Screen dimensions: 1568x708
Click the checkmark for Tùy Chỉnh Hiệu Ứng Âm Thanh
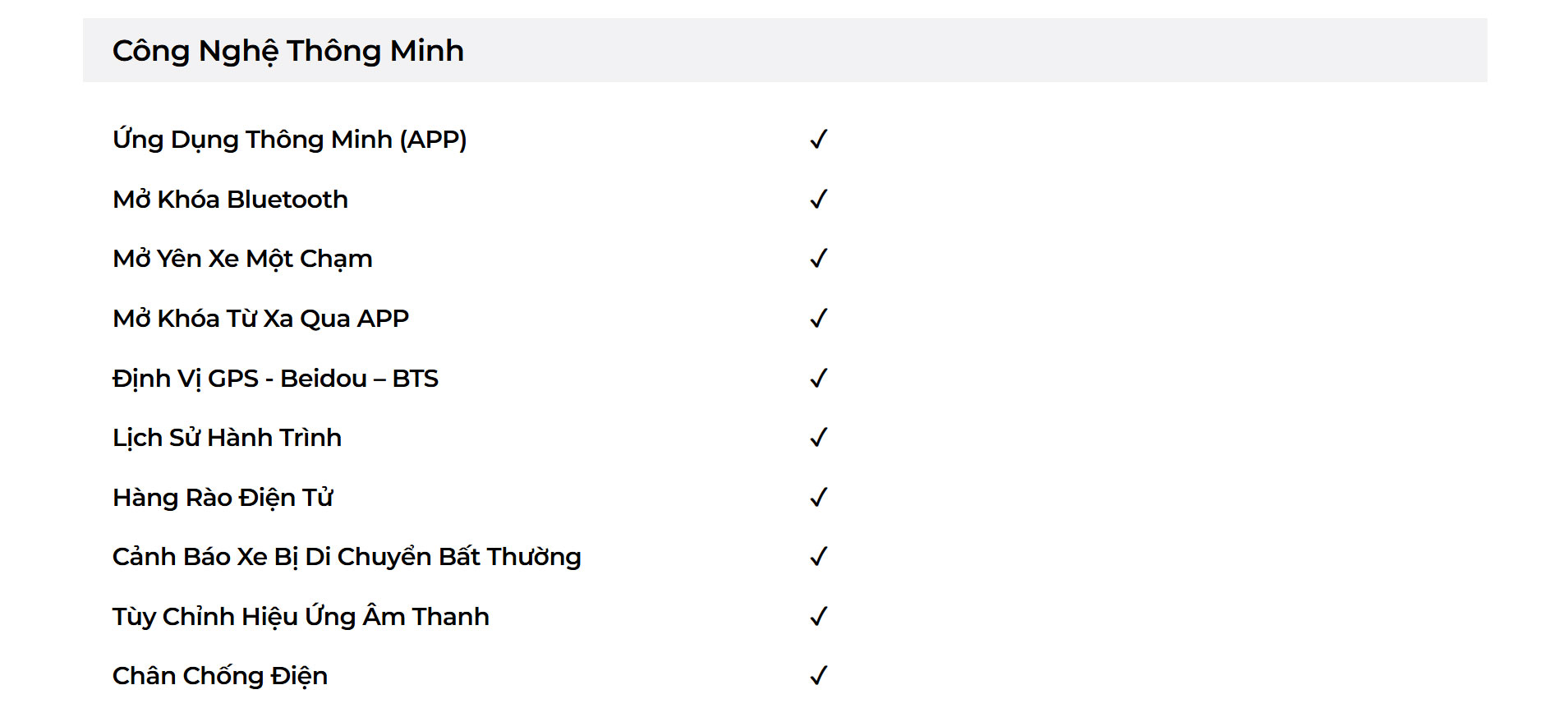click(819, 617)
